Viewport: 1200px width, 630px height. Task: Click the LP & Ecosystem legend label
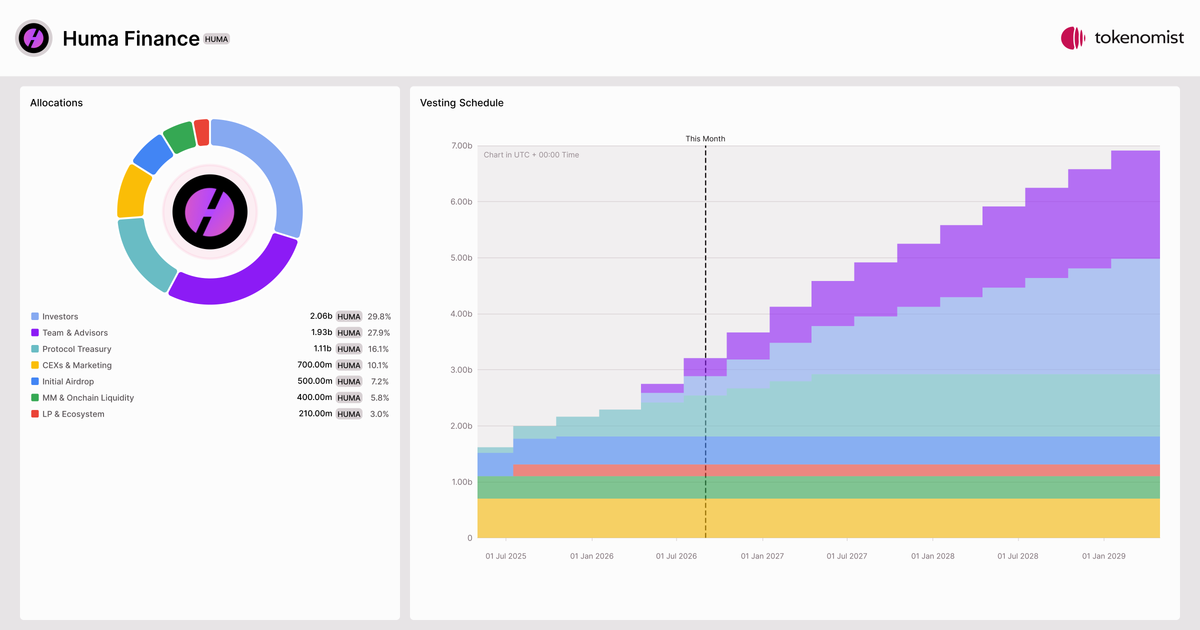[73, 414]
